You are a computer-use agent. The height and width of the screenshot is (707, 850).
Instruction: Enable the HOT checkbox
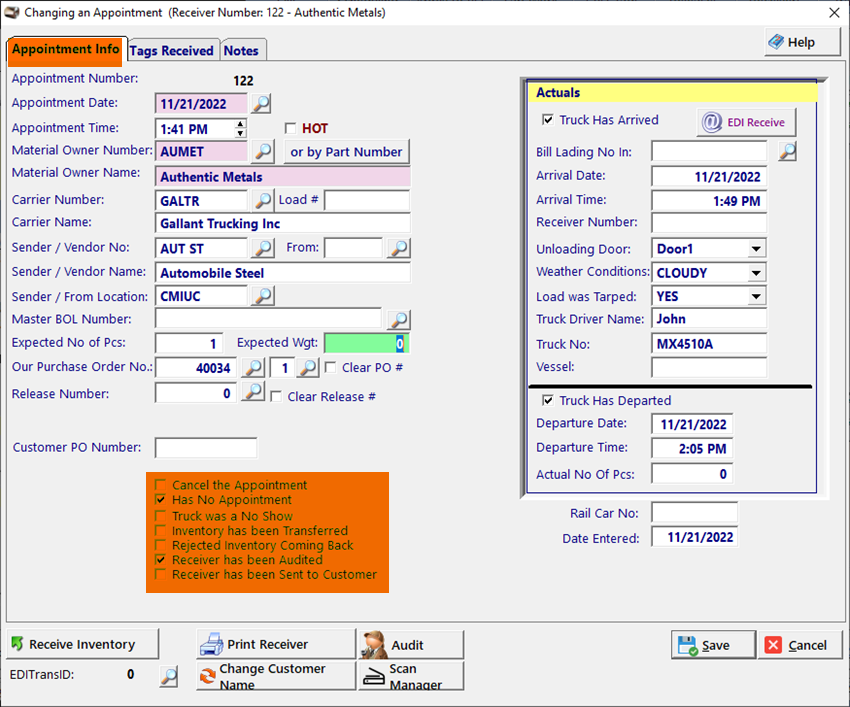pyautogui.click(x=291, y=128)
